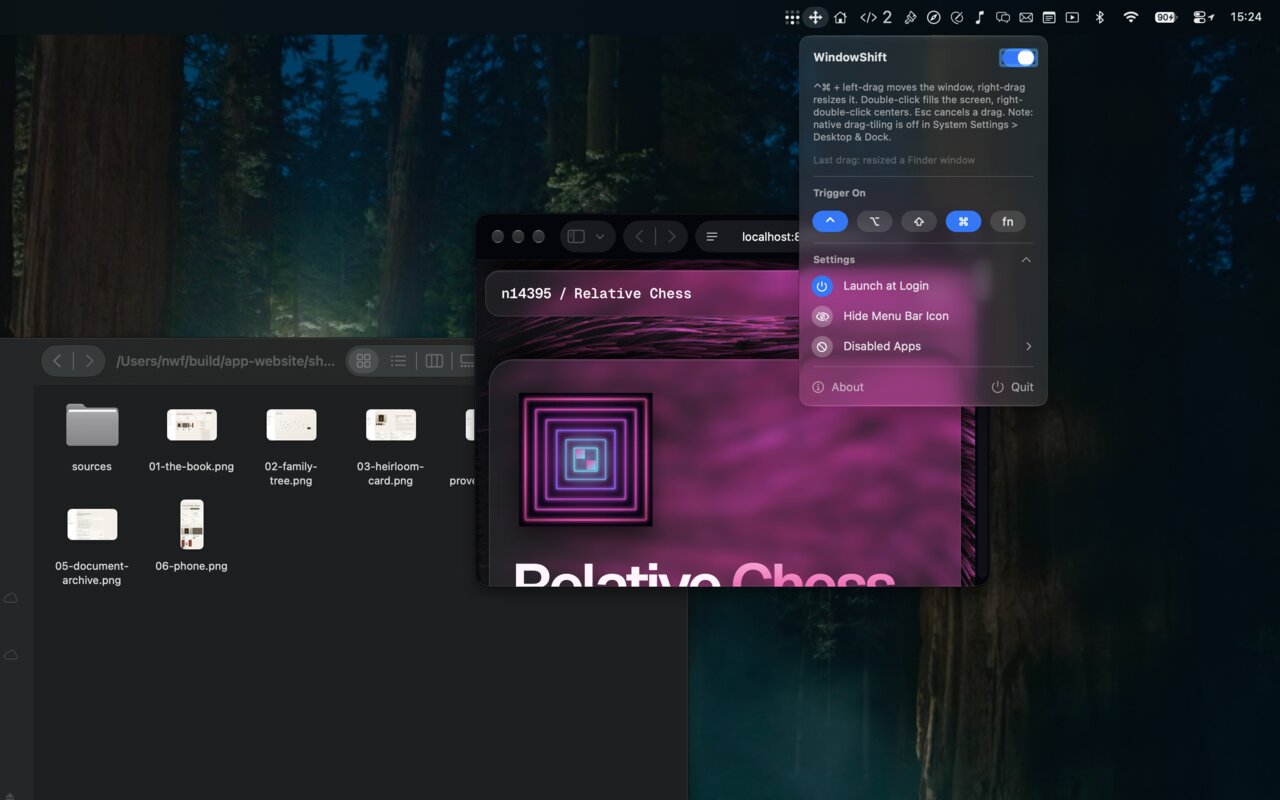Toggle the WindowShift master switch off

1018,58
